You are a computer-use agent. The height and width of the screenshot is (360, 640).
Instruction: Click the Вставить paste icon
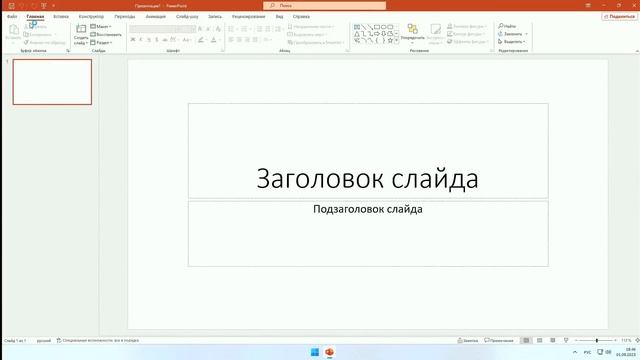tap(13, 30)
